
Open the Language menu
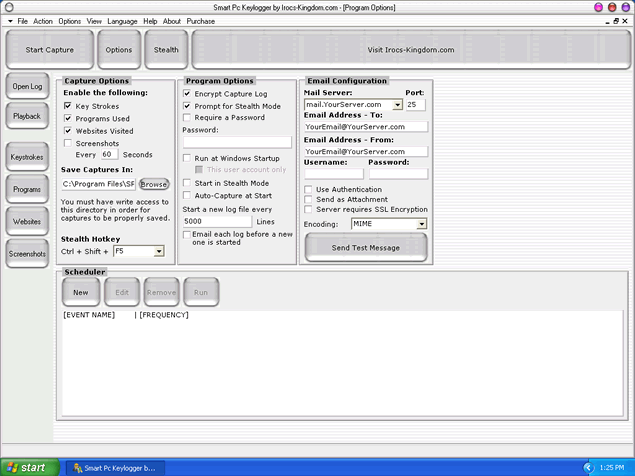click(123, 21)
